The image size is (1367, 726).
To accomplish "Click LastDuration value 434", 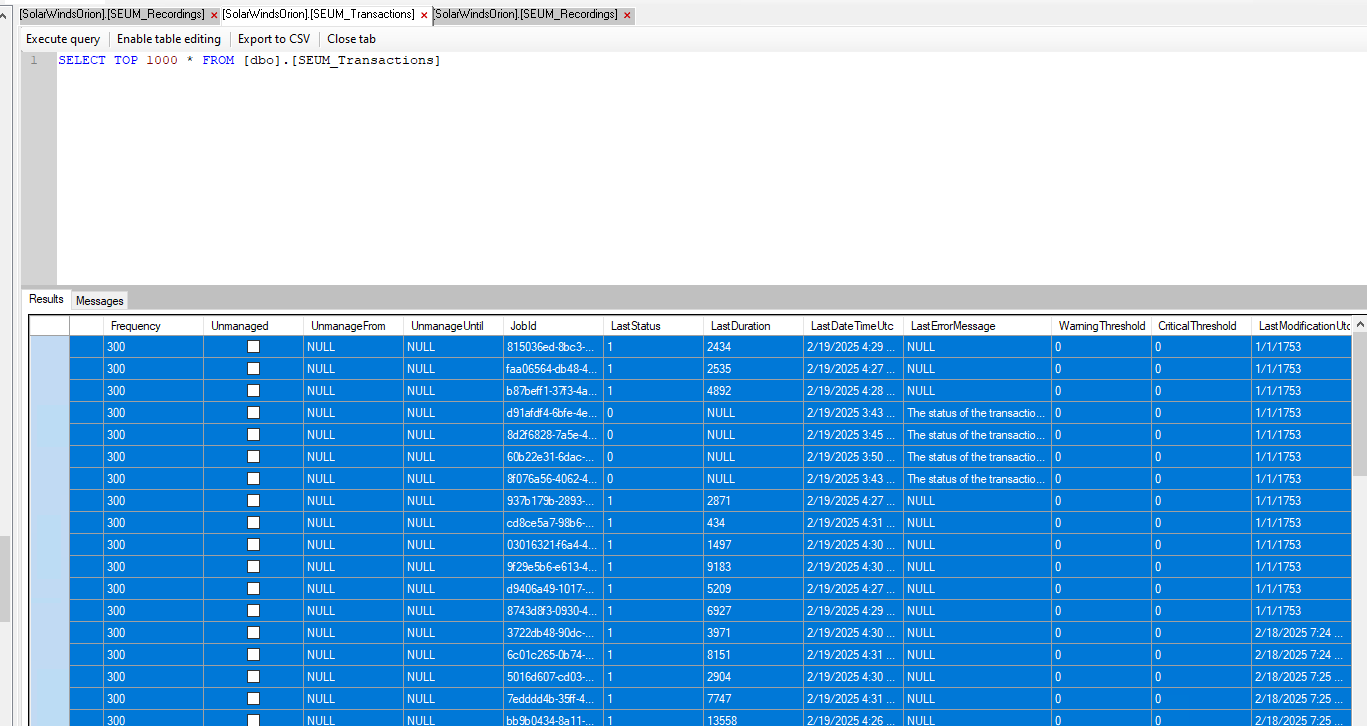I will (753, 523).
